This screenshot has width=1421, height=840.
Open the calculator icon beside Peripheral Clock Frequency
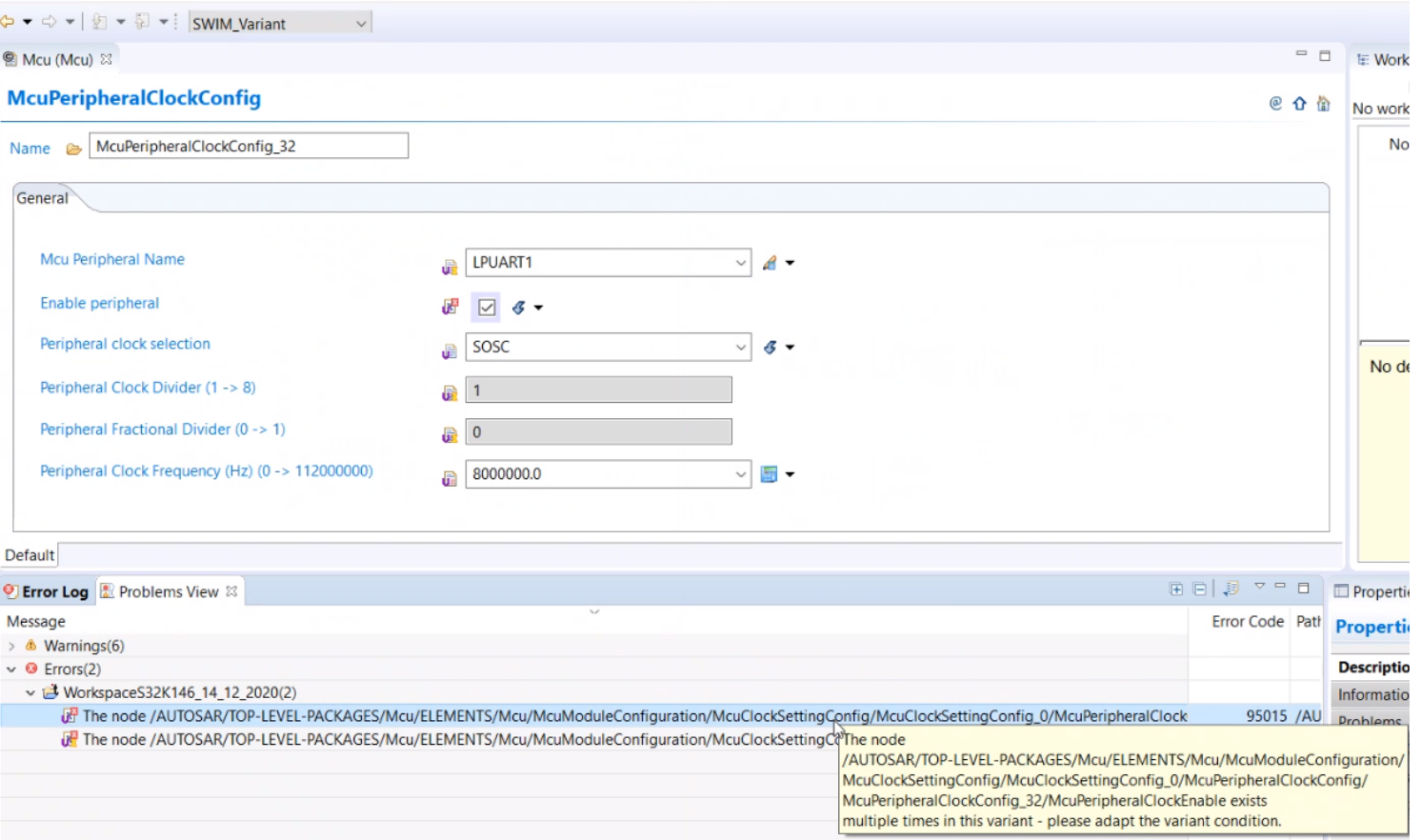click(770, 473)
